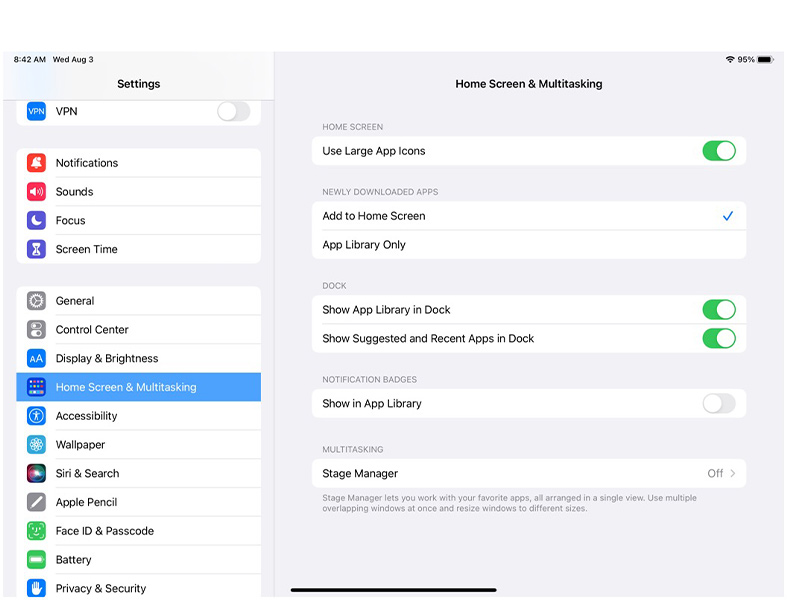Select Home Screen & Multitasking row
The image size is (800, 600).
click(139, 387)
